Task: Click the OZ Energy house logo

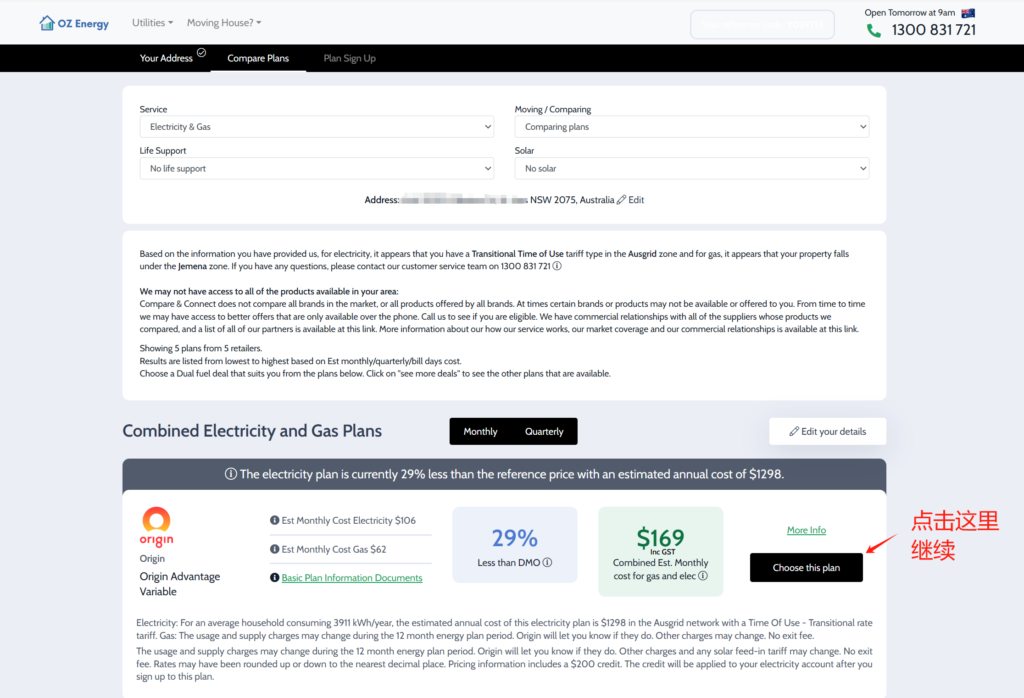Action: coord(46,23)
